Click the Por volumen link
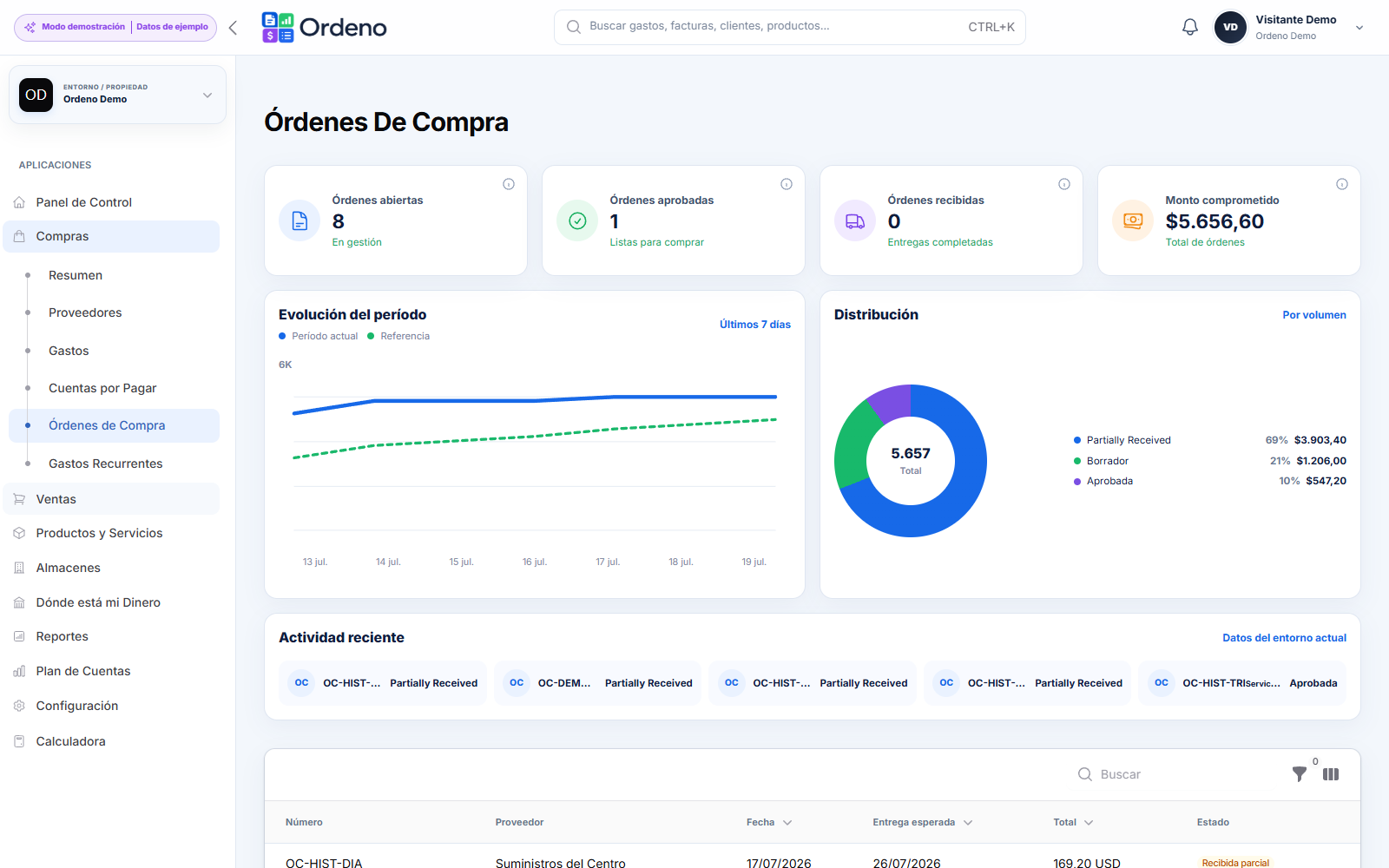 tap(1314, 315)
